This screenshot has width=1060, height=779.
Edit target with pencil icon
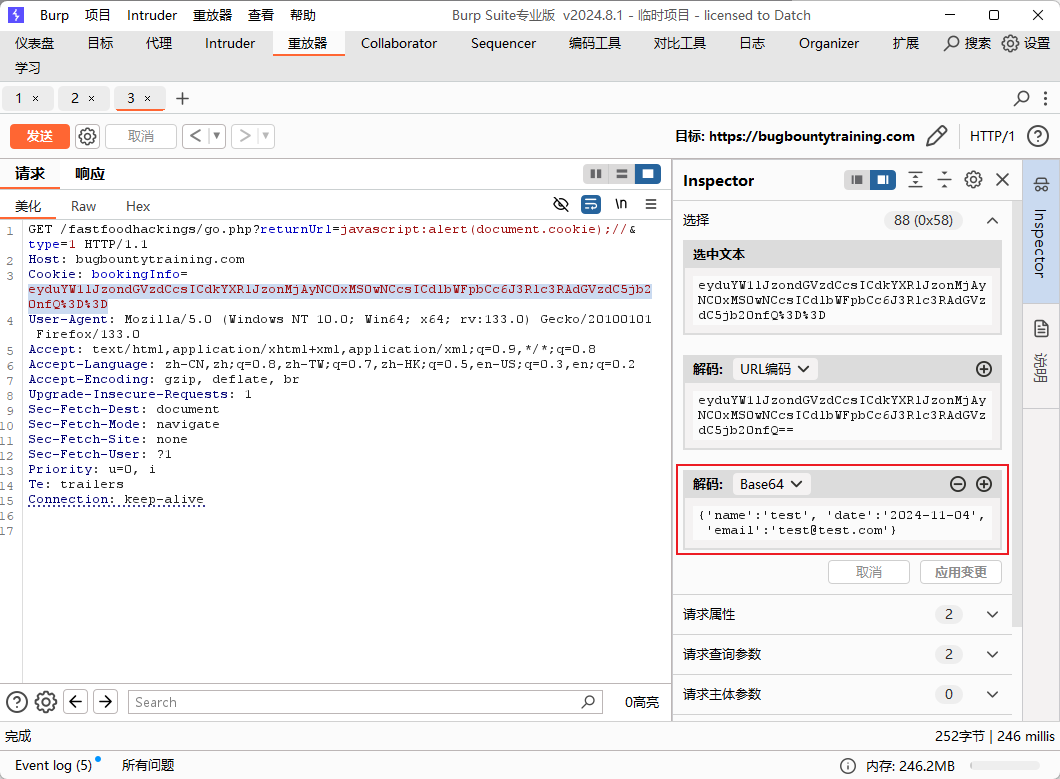click(x=936, y=136)
